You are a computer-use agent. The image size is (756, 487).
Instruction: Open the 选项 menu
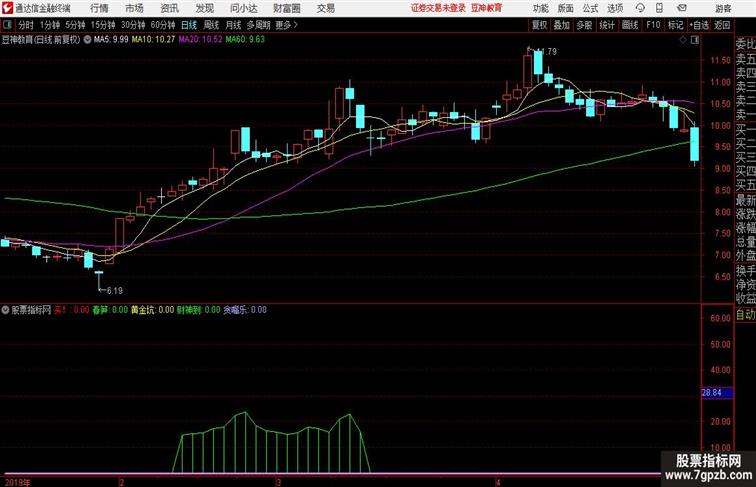coord(615,8)
